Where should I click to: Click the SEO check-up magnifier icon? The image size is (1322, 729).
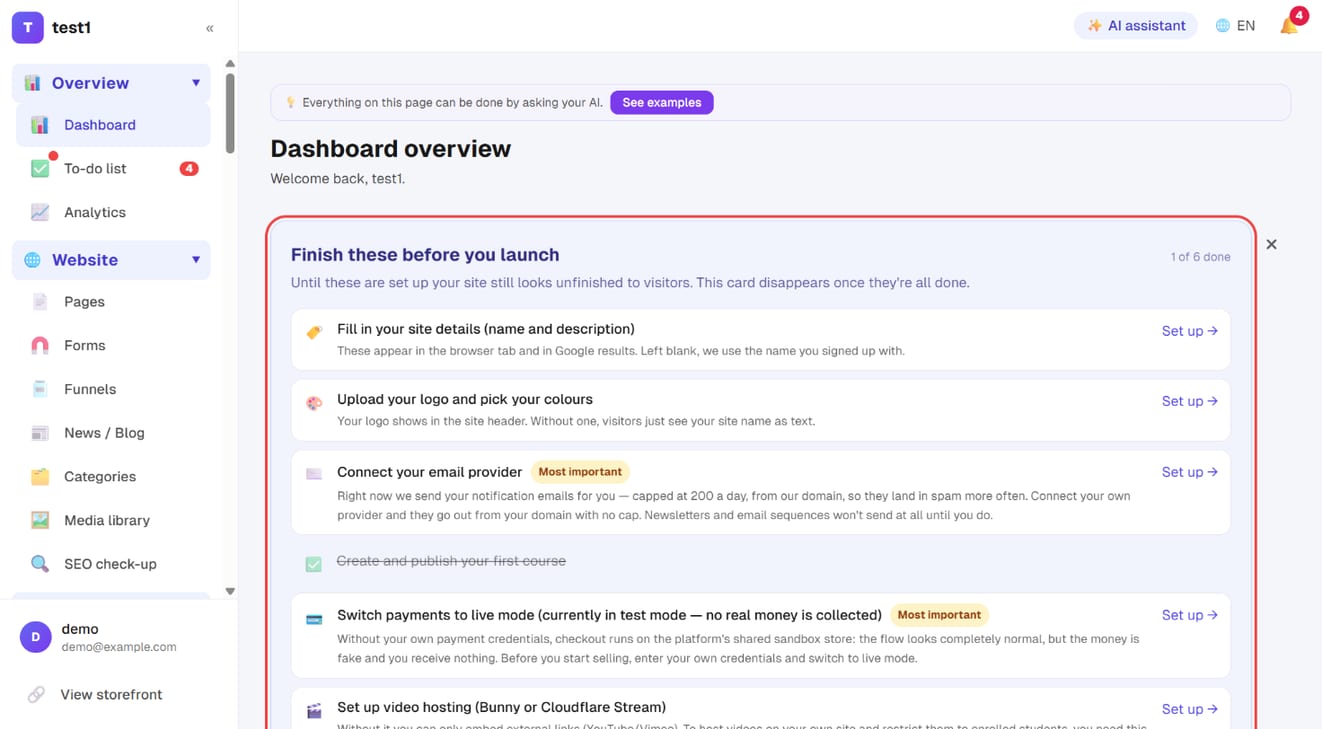point(40,564)
